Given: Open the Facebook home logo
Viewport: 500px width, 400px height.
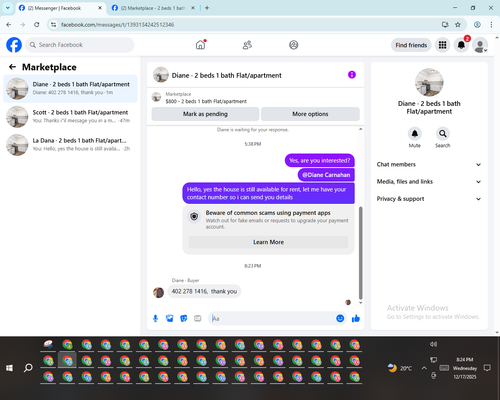Looking at the screenshot, I should 14,45.
